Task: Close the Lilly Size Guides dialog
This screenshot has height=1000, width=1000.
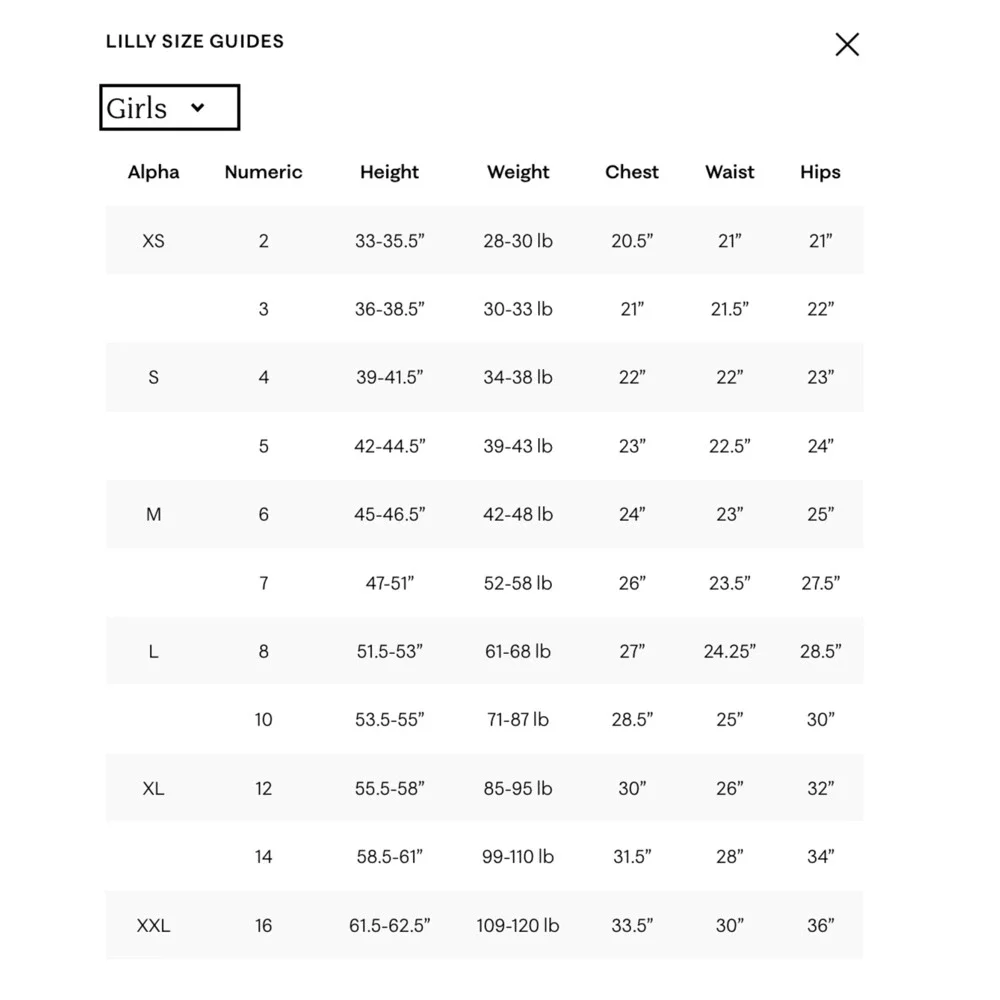Action: point(847,45)
